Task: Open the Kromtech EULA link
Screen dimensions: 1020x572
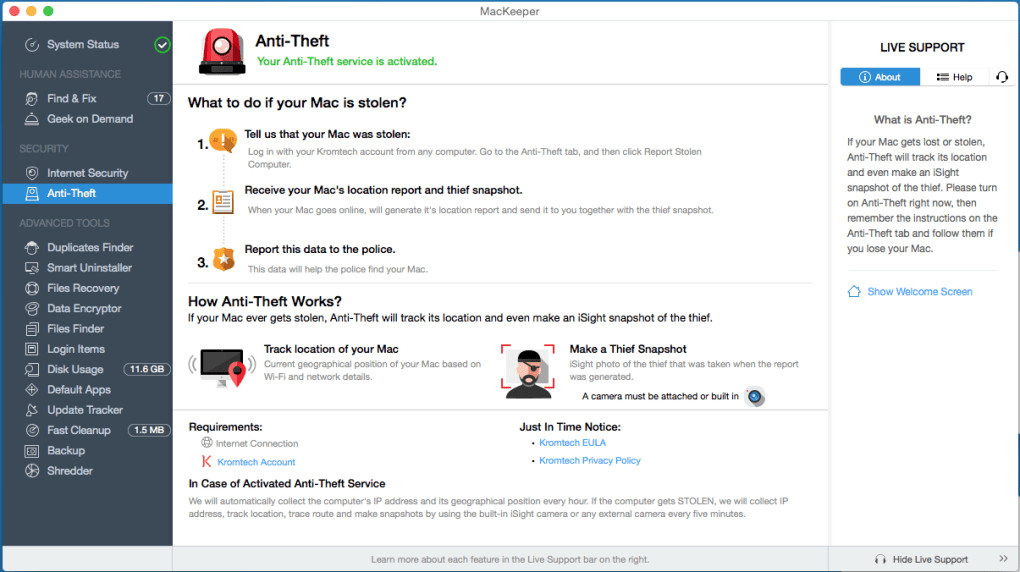Action: point(572,443)
